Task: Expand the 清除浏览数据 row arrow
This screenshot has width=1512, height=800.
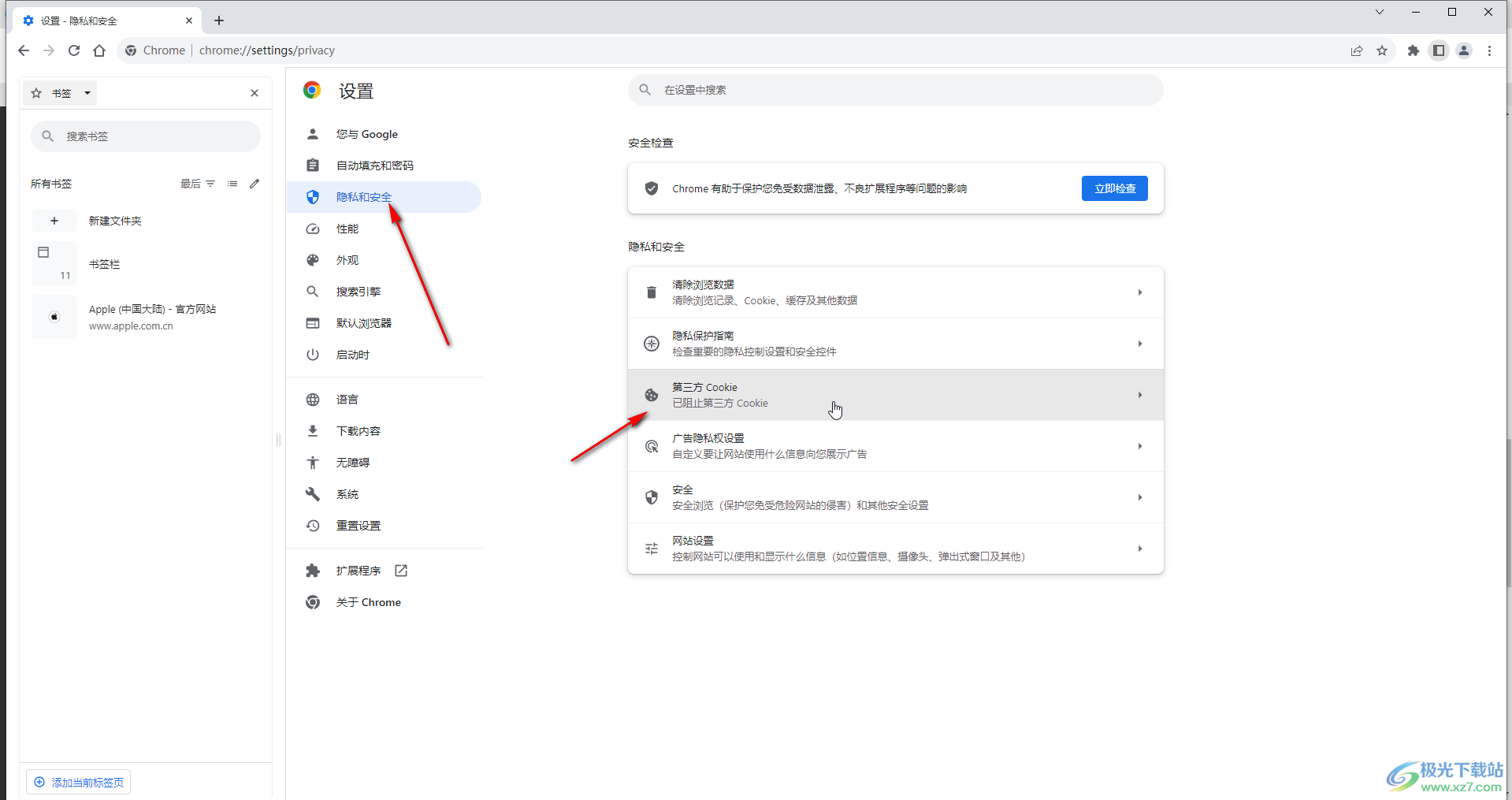Action: [1140, 292]
